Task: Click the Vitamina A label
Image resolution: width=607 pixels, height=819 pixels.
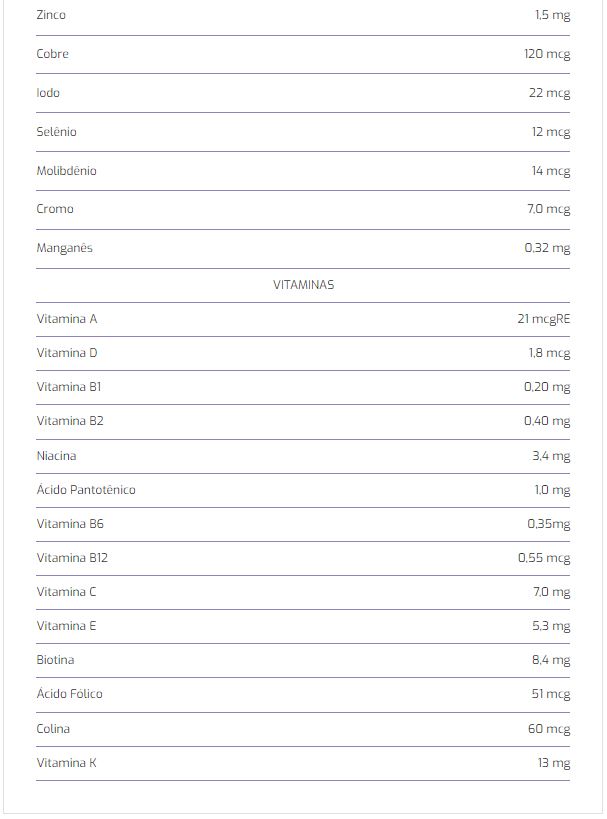Action: (x=67, y=319)
